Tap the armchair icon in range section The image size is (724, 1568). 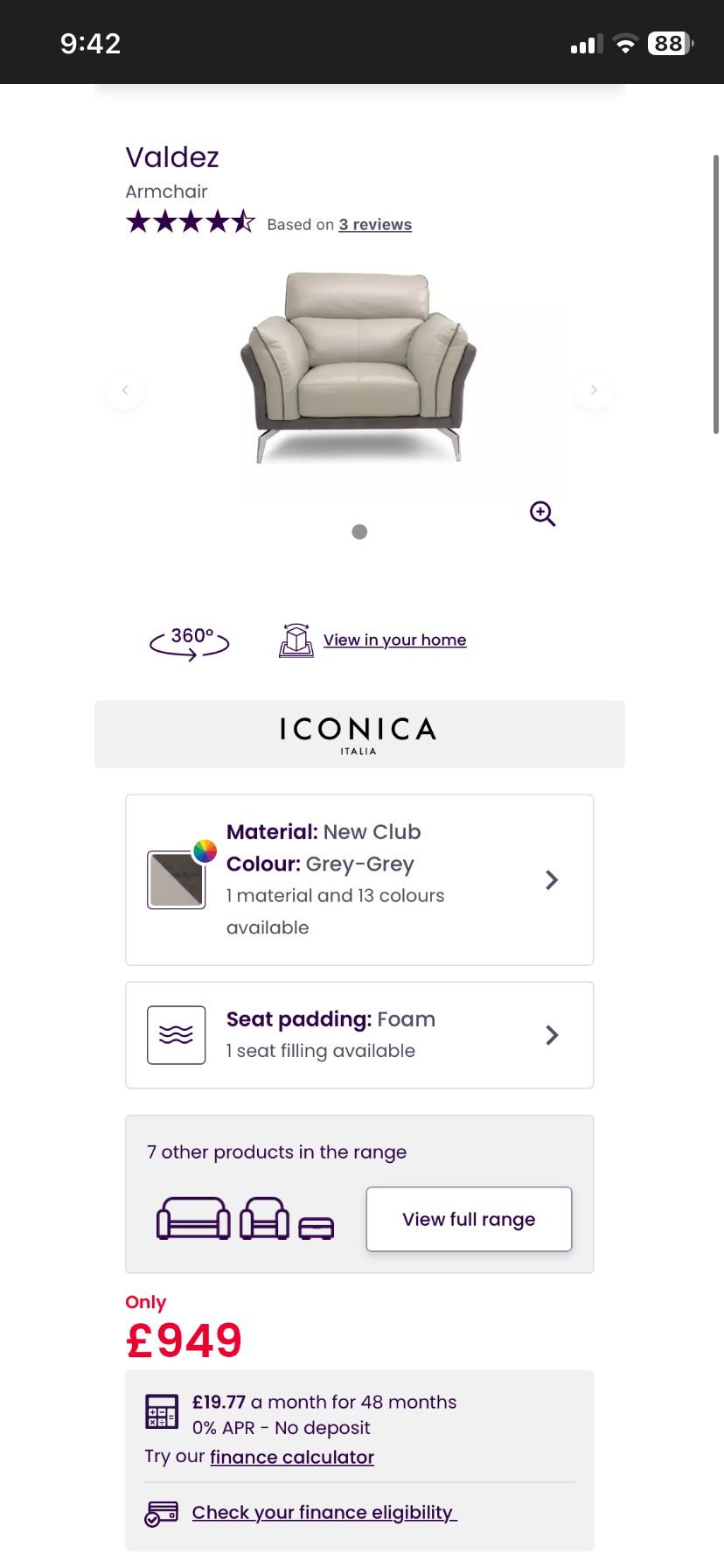264,1218
